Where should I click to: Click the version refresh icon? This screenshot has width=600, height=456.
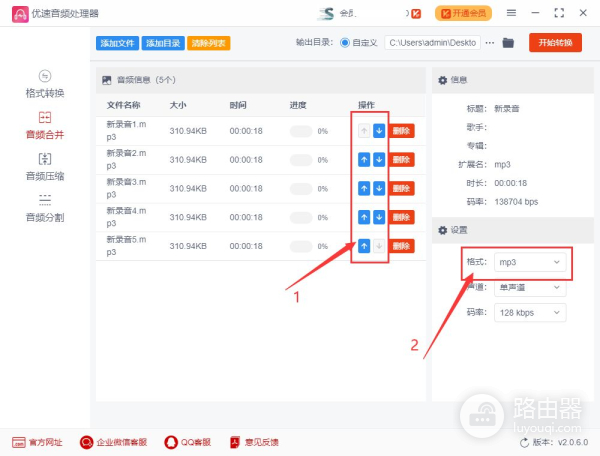click(x=524, y=443)
